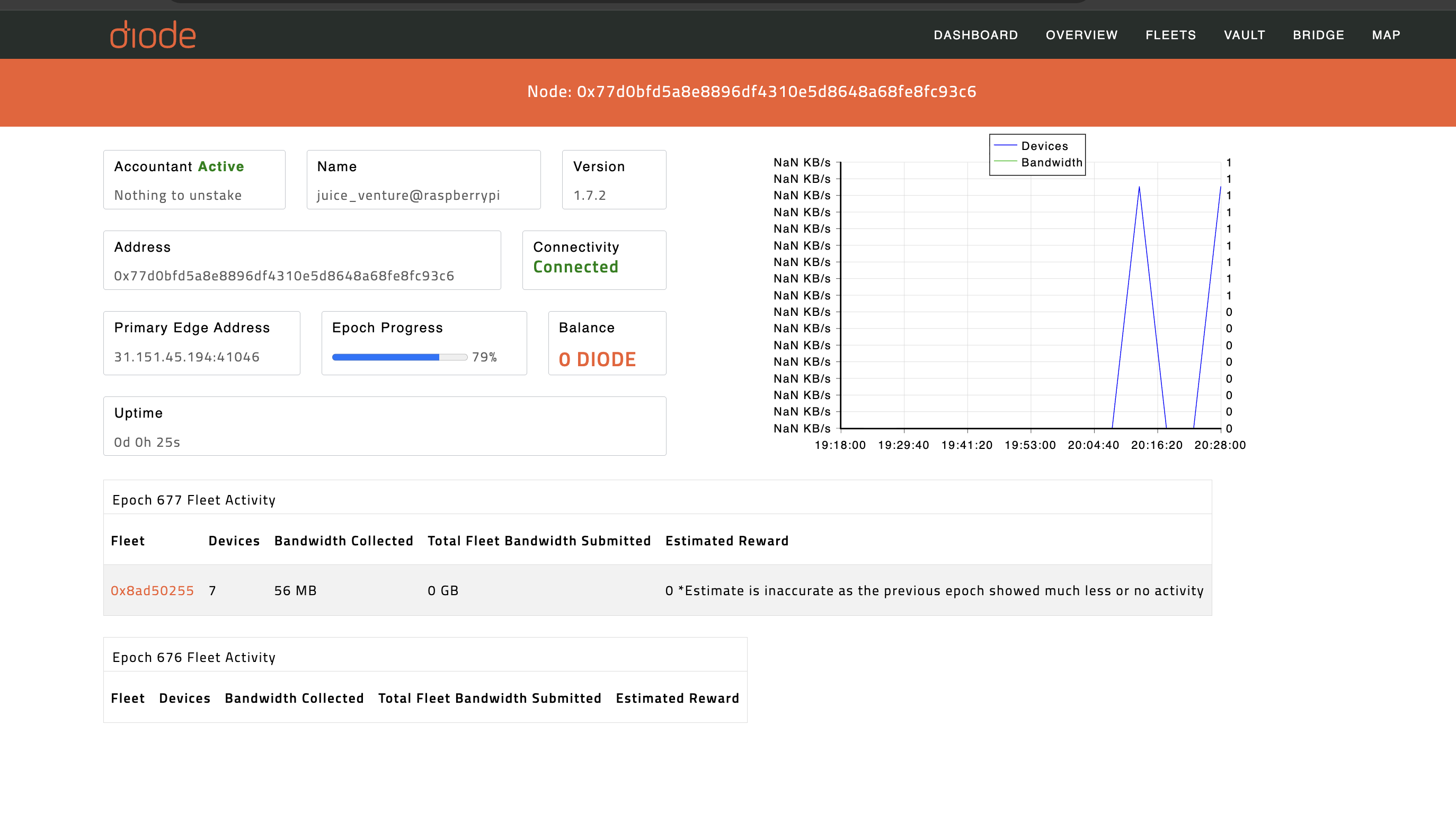Open the Dashboard nav item
Image resolution: width=1456 pixels, height=813 pixels.
[975, 35]
